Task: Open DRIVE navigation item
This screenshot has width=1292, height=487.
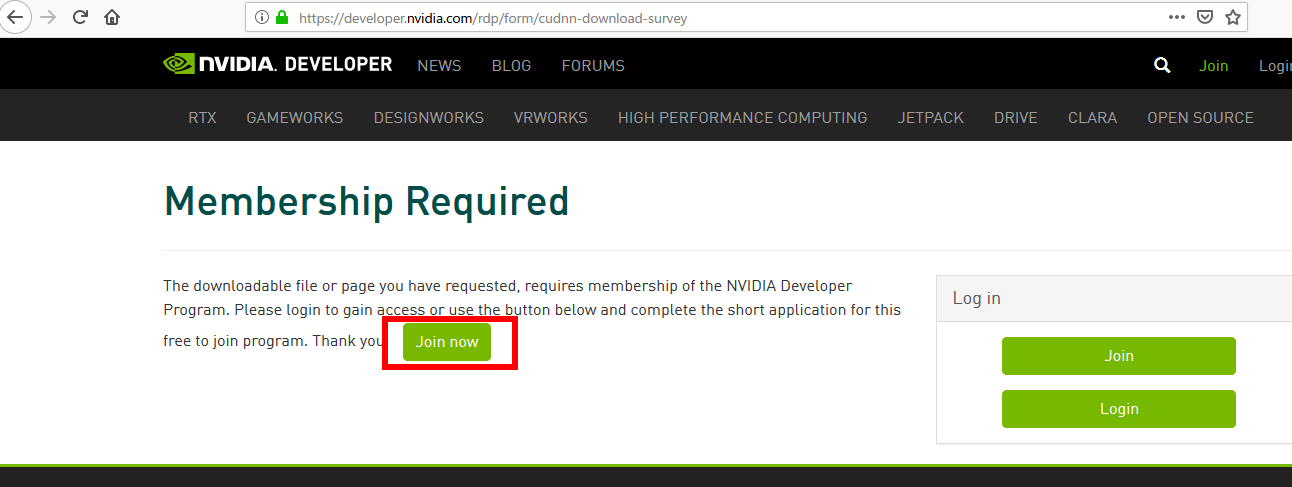Action: [1016, 117]
